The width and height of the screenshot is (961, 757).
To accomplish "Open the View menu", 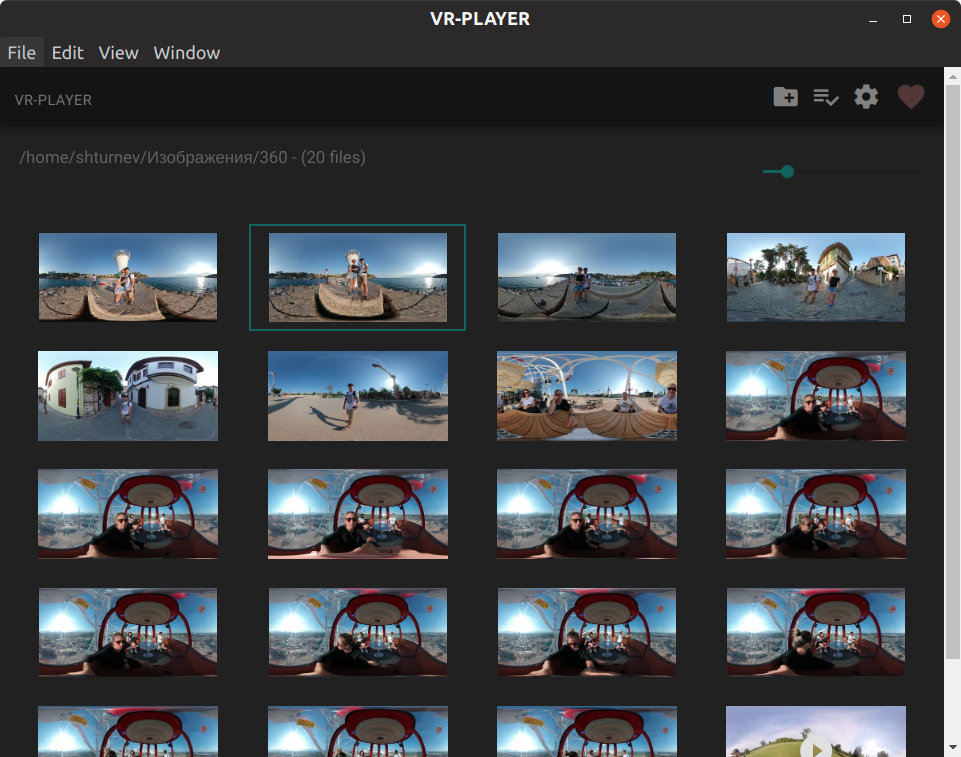I will 118,53.
